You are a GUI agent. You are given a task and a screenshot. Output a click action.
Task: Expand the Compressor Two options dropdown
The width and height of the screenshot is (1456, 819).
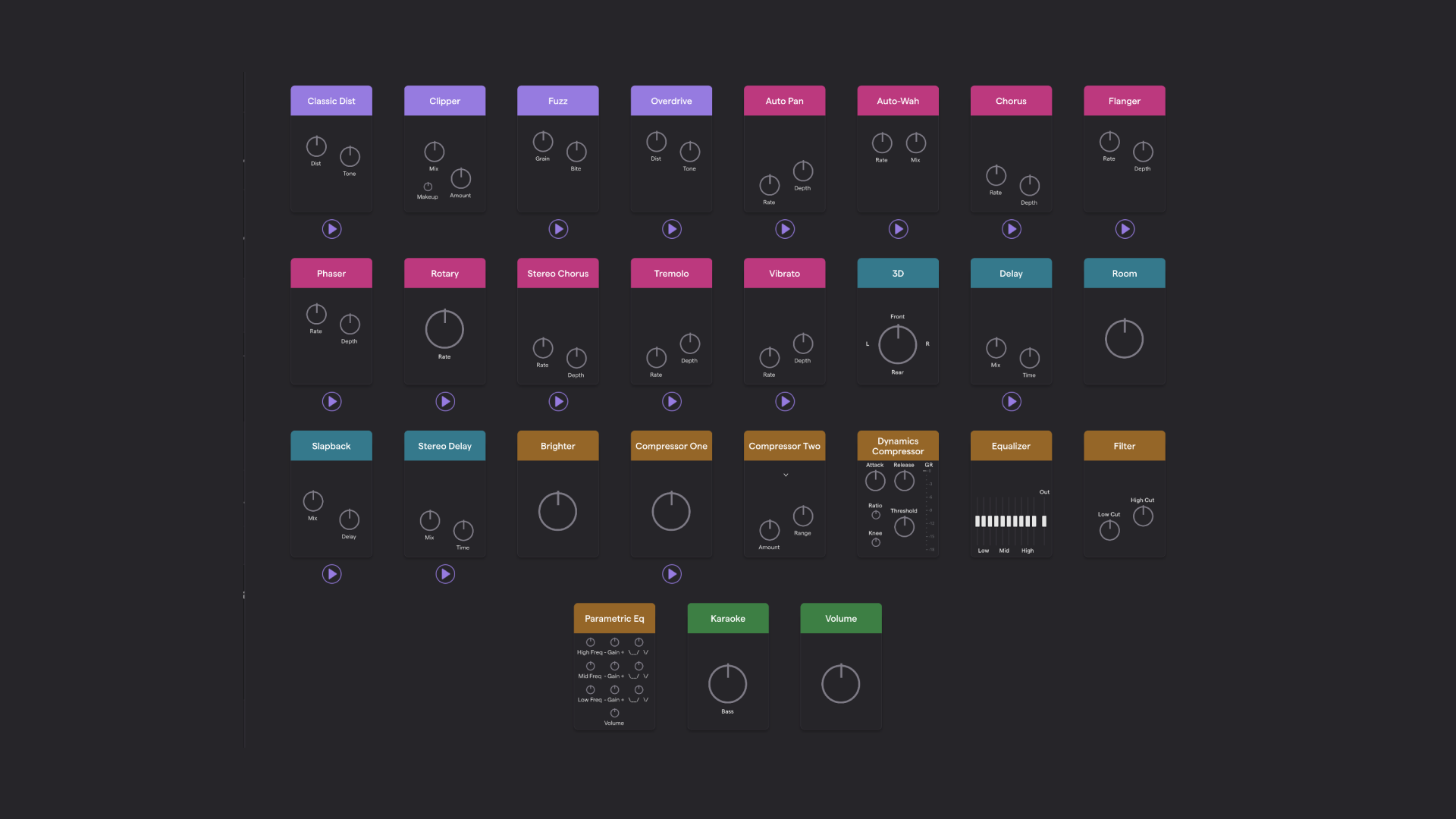784,475
